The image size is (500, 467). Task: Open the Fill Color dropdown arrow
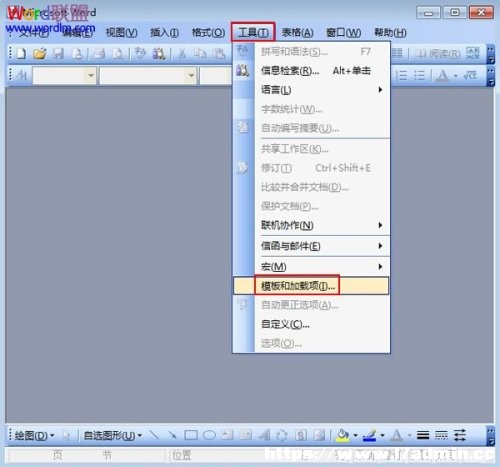[x=355, y=435]
